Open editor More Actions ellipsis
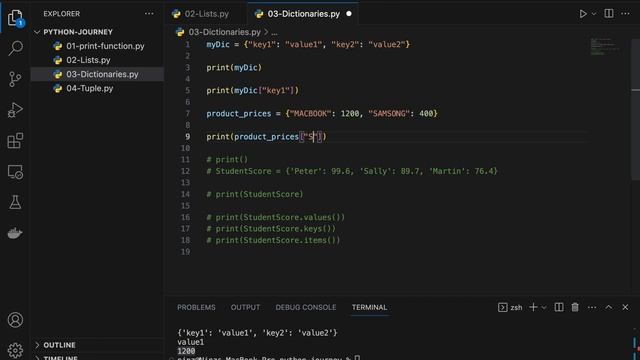640x360 pixels. point(625,14)
